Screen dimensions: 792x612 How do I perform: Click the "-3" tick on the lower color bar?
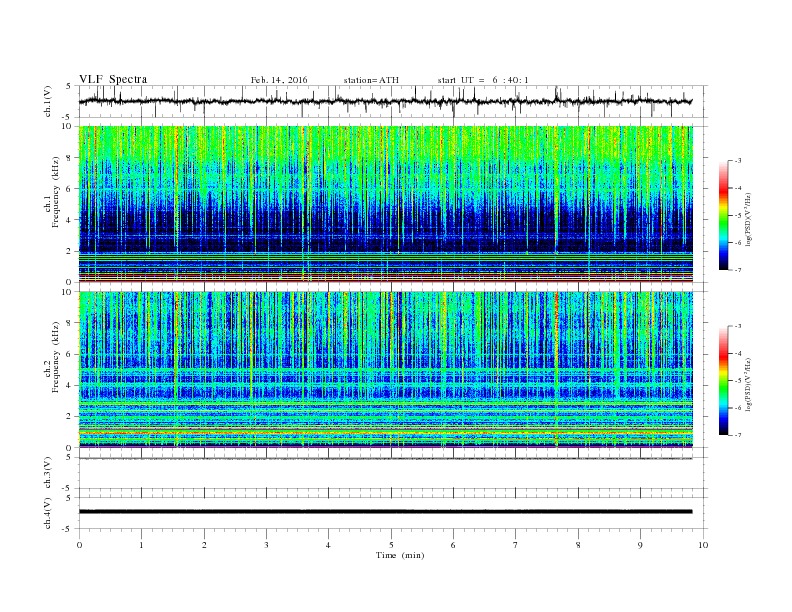(738, 326)
